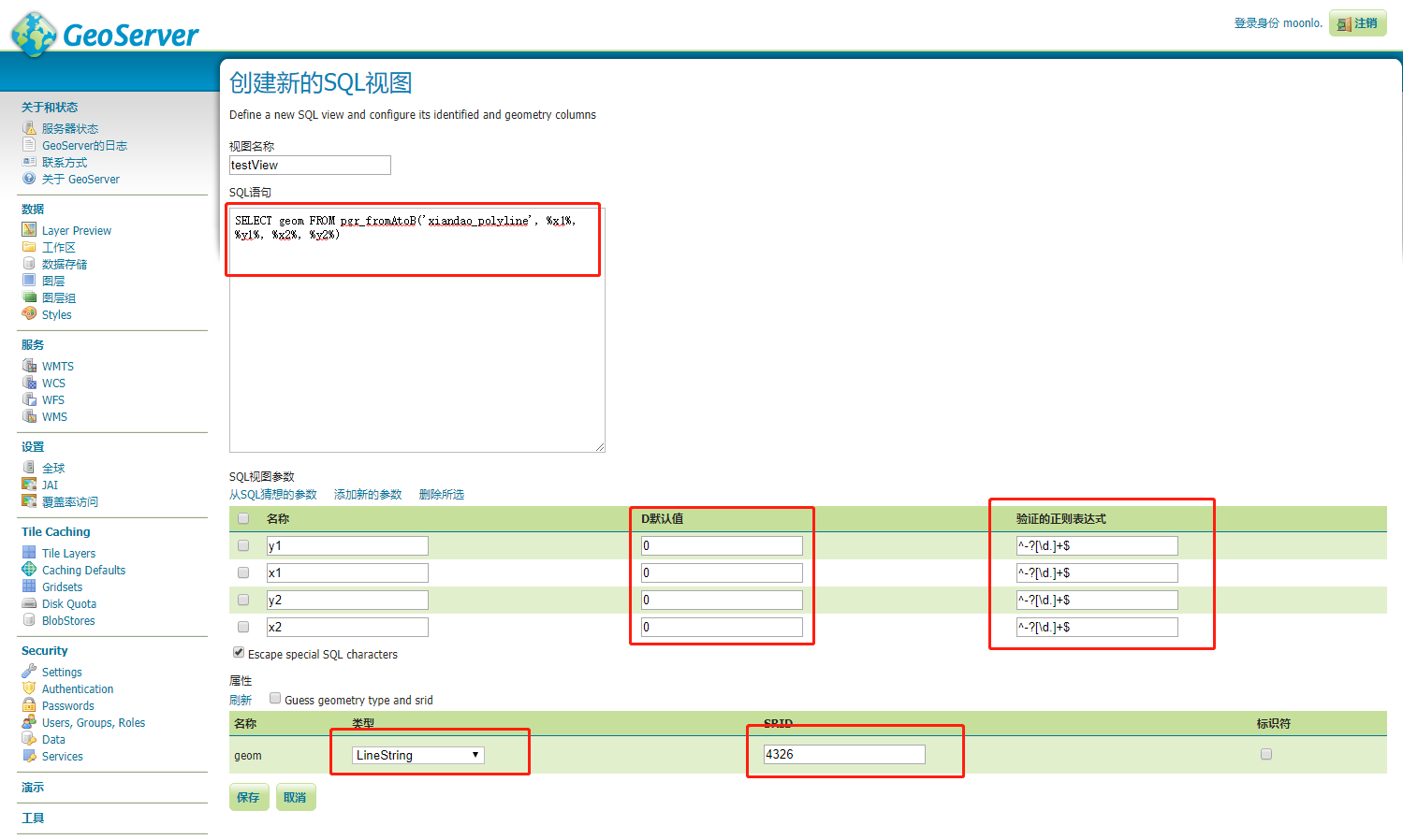Viewport: 1403px width, 840px height.
Task: Open Users, Groups, Roles icon
Action: coord(30,722)
